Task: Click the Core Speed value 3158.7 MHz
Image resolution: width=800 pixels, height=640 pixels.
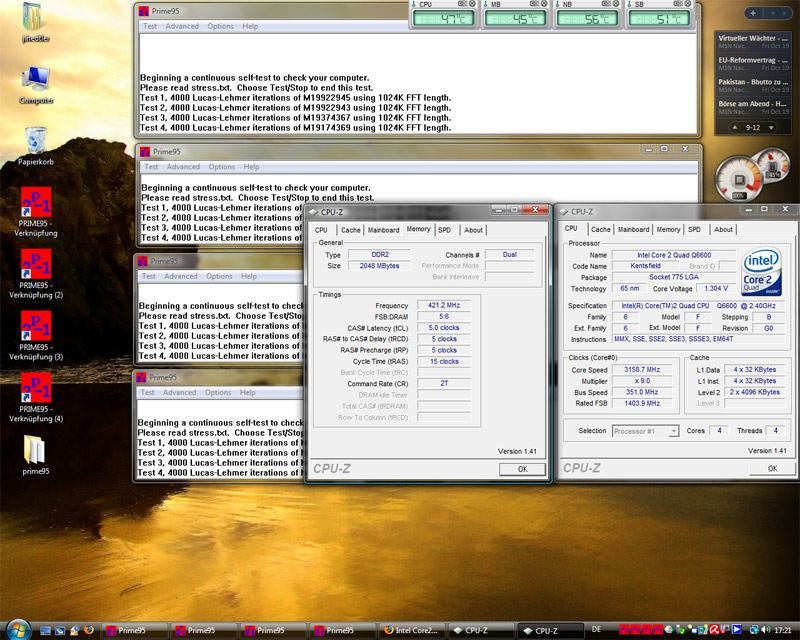Action: click(x=642, y=370)
